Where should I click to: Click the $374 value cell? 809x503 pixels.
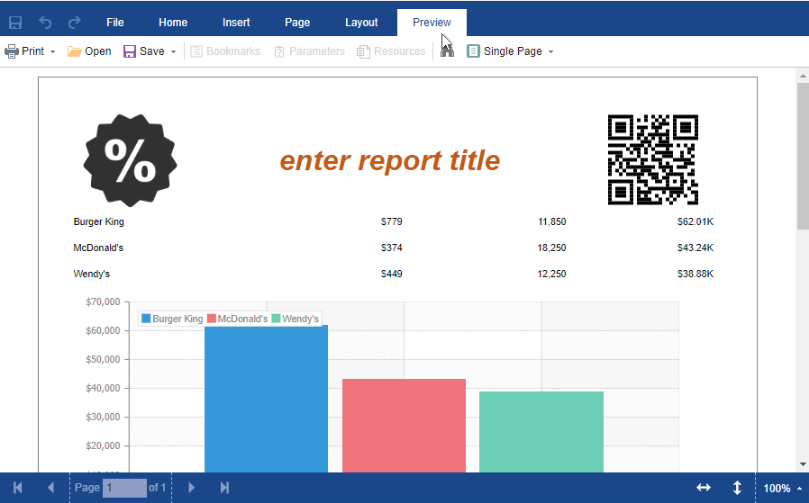click(x=392, y=248)
